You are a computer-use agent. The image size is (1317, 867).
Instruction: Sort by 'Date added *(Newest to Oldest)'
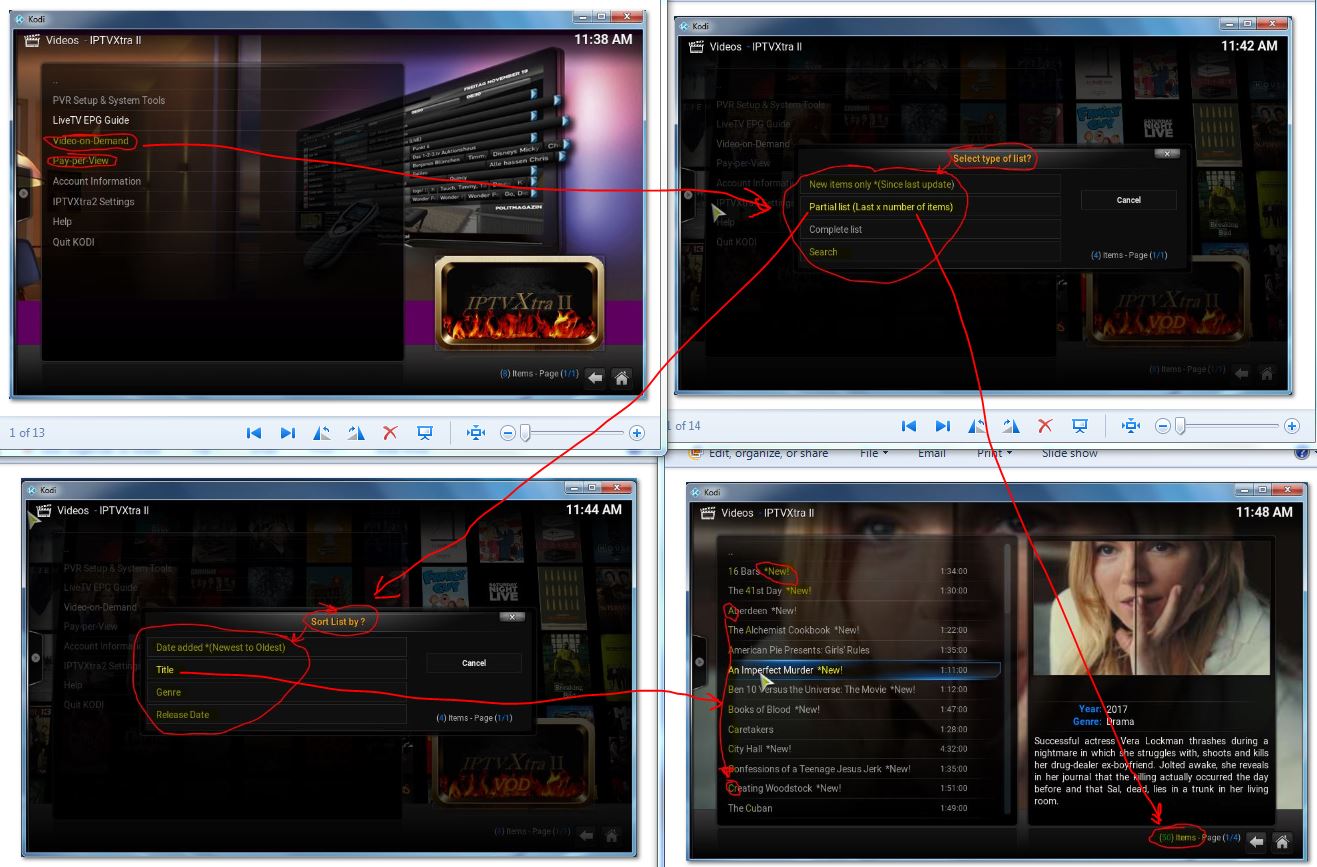276,647
